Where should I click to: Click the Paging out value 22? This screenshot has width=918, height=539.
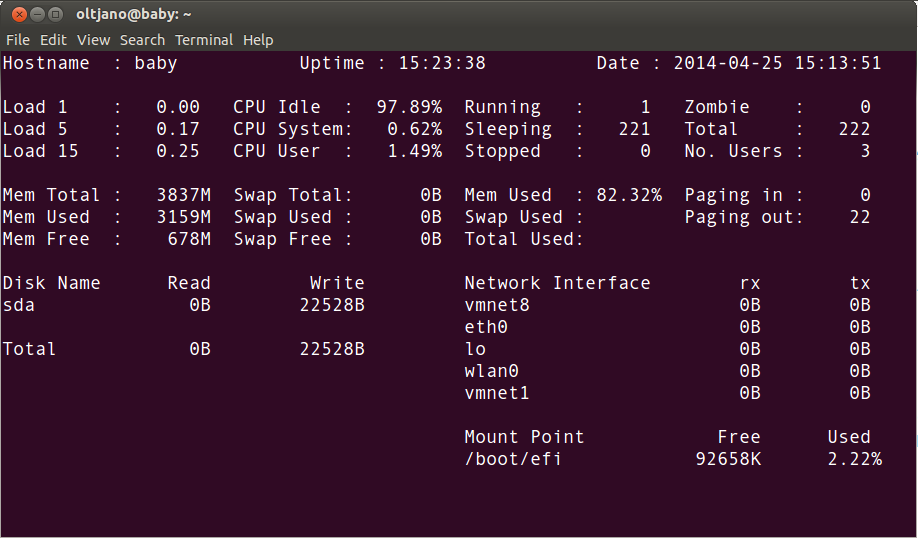(859, 217)
